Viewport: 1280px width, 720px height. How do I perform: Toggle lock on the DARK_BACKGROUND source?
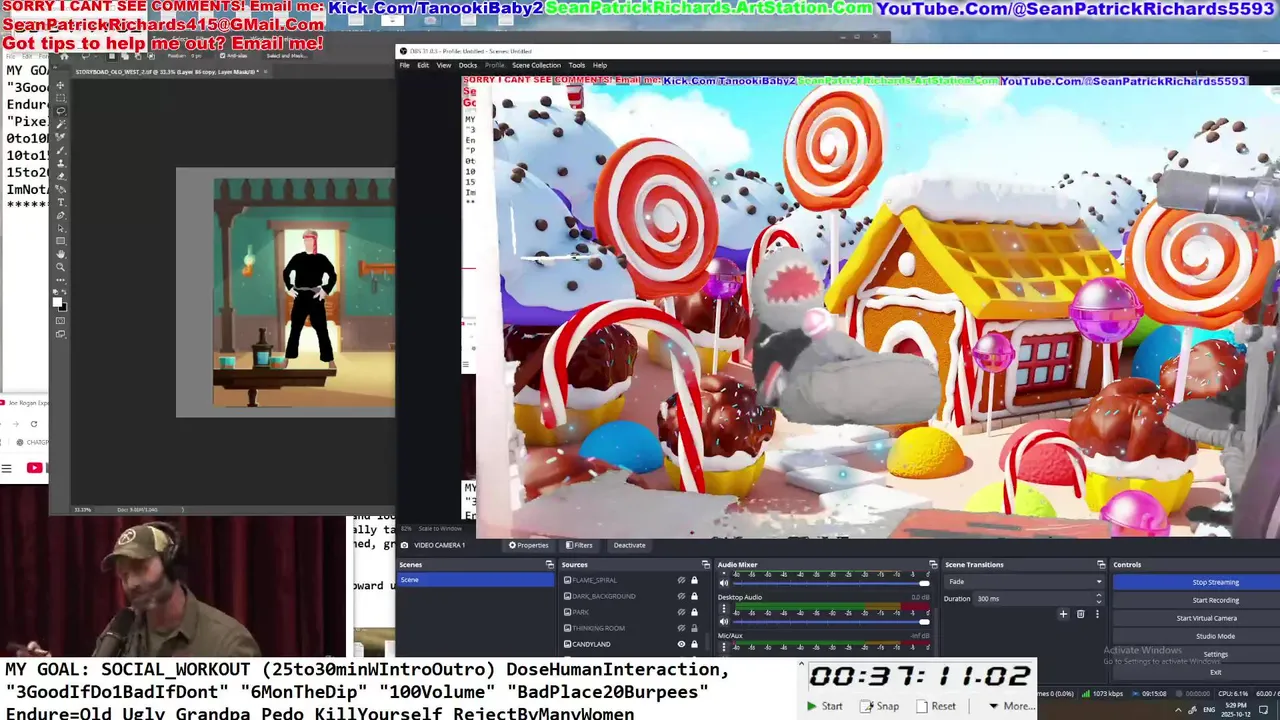(x=694, y=596)
